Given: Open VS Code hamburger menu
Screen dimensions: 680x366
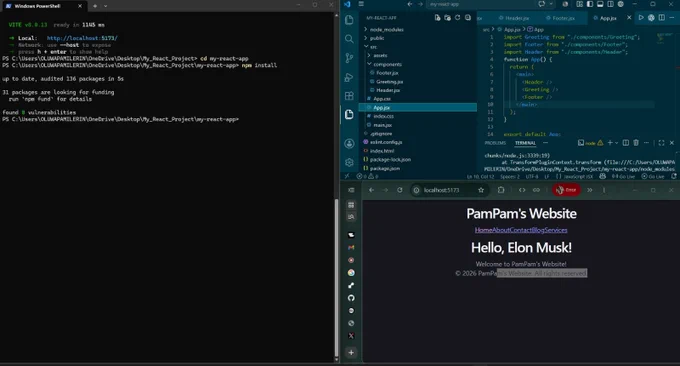Looking at the screenshot, I should [361, 4].
